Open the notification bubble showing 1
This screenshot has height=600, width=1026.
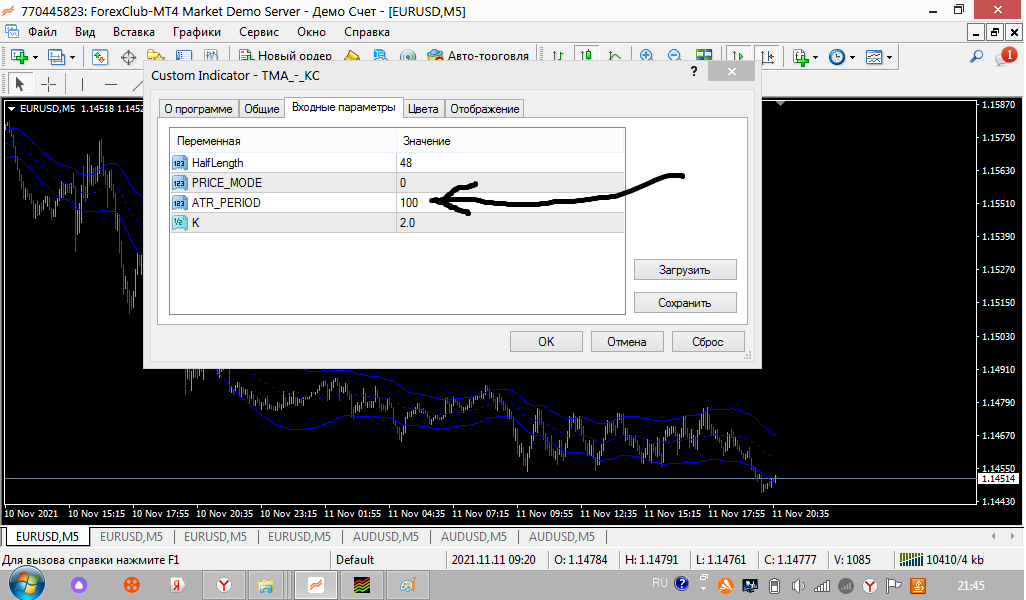click(1006, 56)
